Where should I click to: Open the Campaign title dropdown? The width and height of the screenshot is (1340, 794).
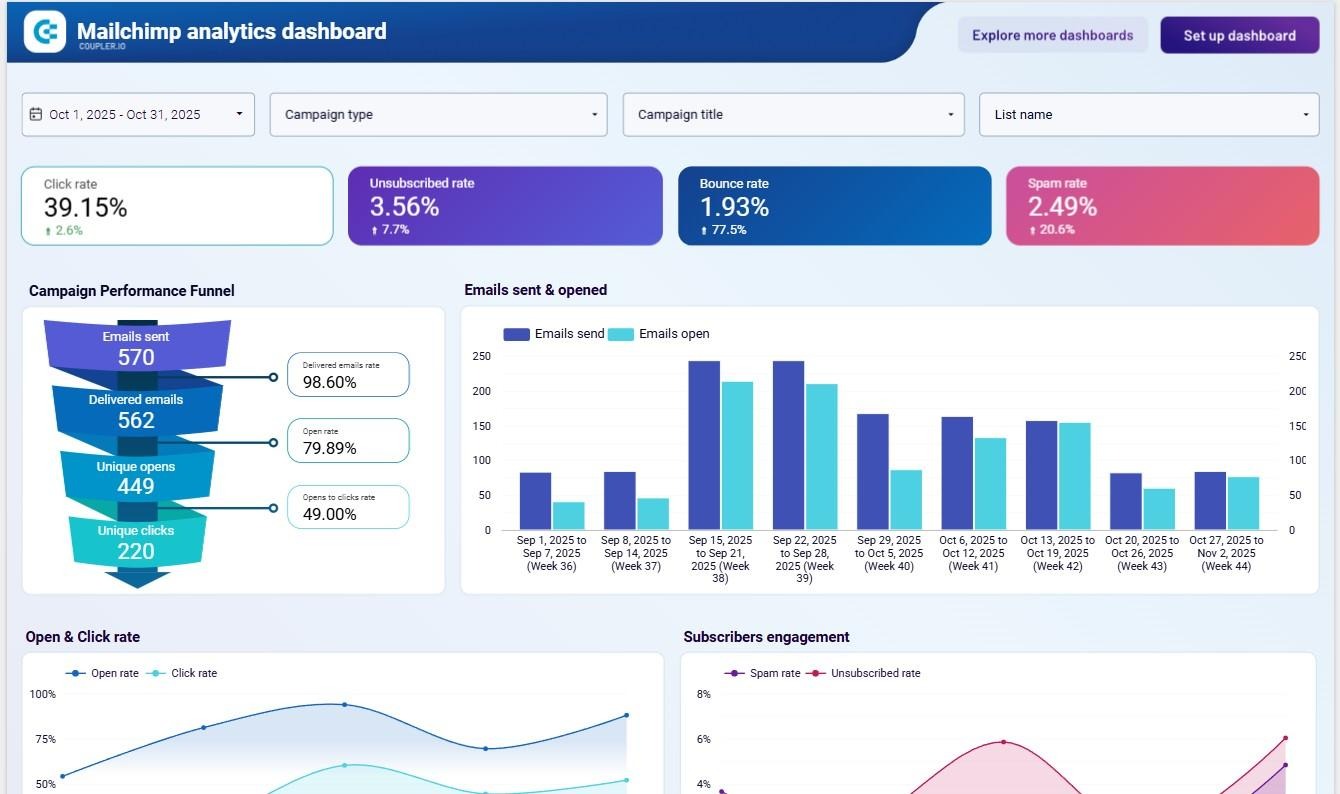coord(791,114)
